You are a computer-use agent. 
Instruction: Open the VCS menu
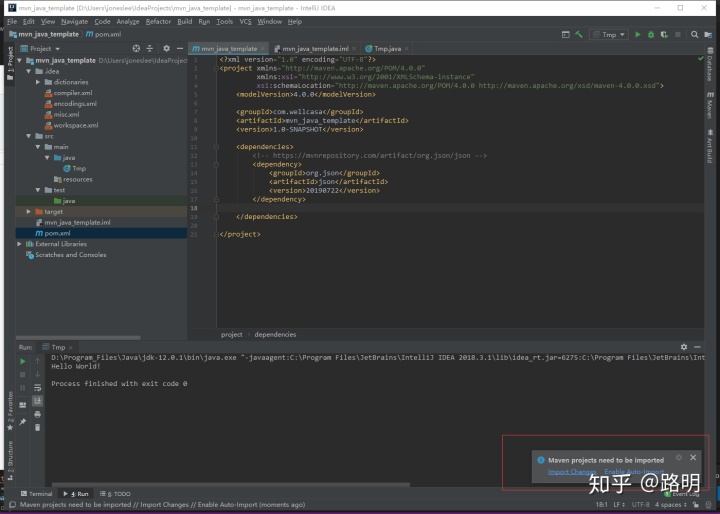click(245, 22)
